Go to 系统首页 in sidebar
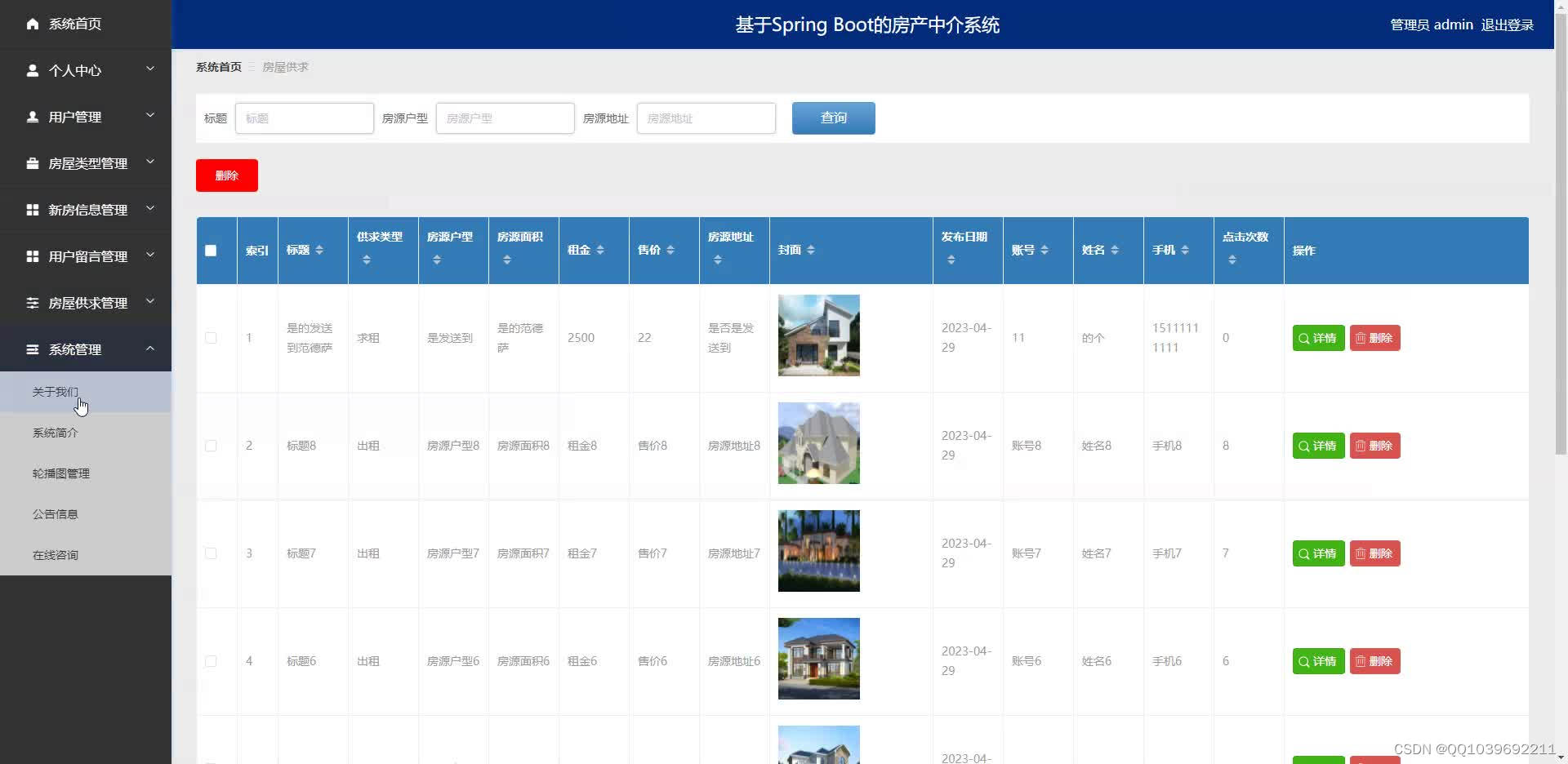The height and width of the screenshot is (764, 1568). coord(86,24)
